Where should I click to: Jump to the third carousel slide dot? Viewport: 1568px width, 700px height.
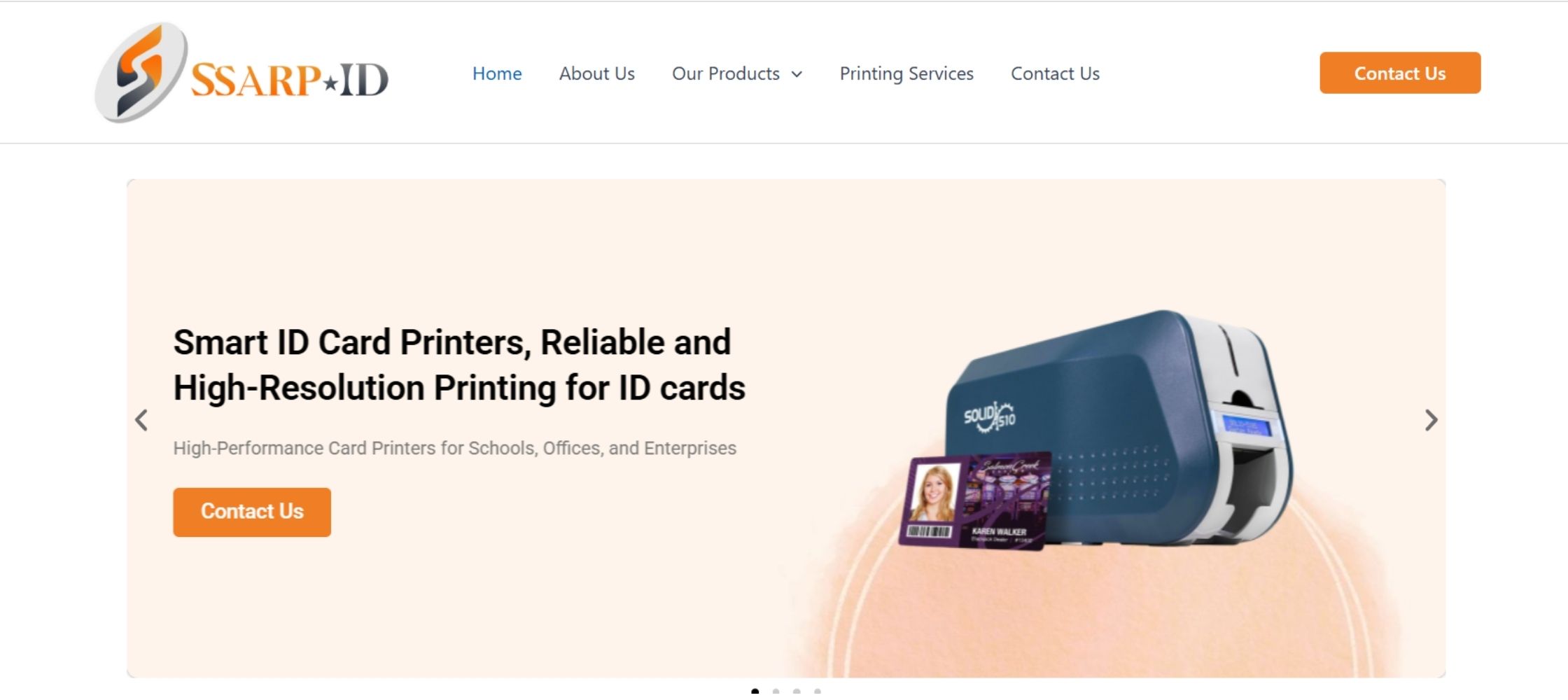797,692
